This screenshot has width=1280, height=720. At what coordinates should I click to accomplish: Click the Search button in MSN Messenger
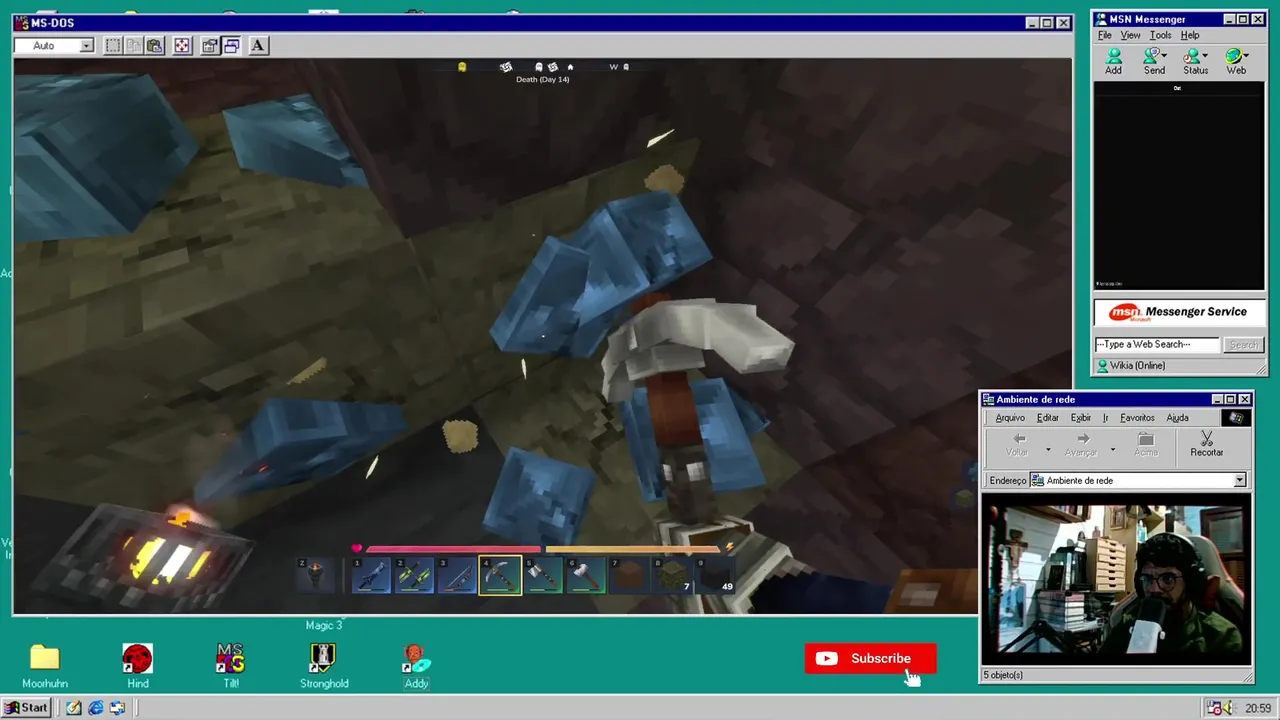[1244, 344]
